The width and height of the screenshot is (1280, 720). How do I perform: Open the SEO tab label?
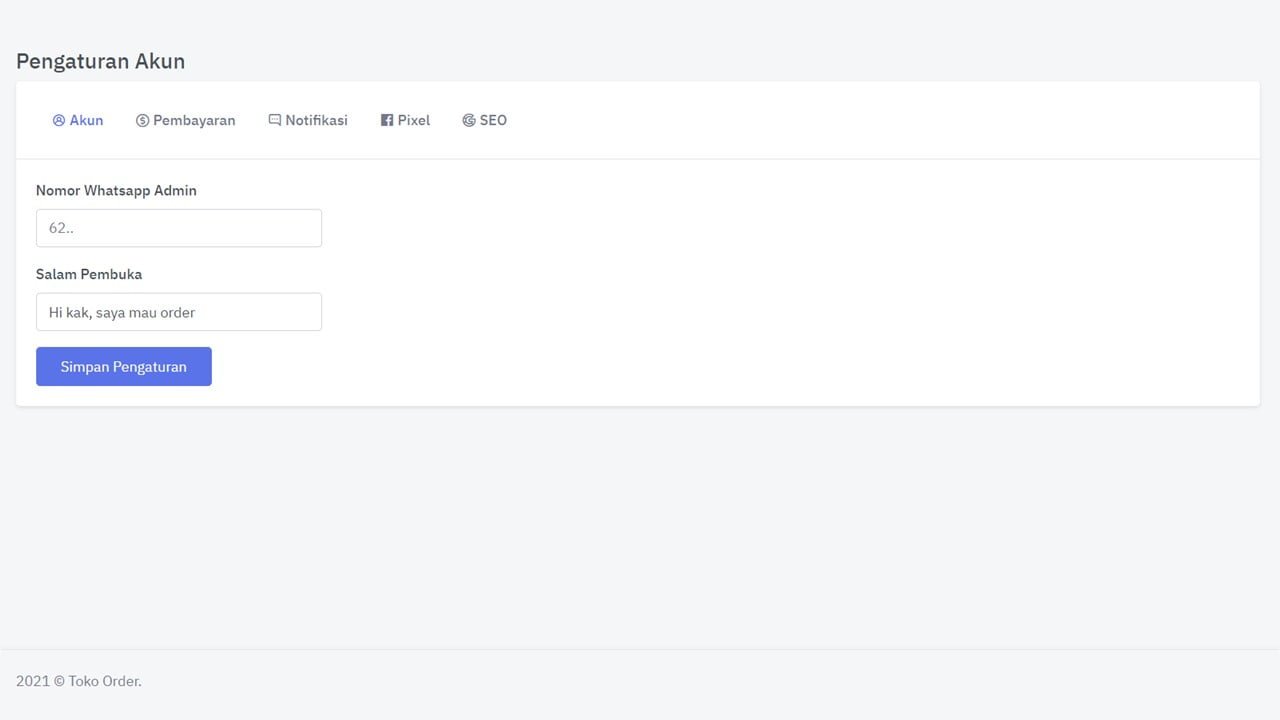pos(493,120)
